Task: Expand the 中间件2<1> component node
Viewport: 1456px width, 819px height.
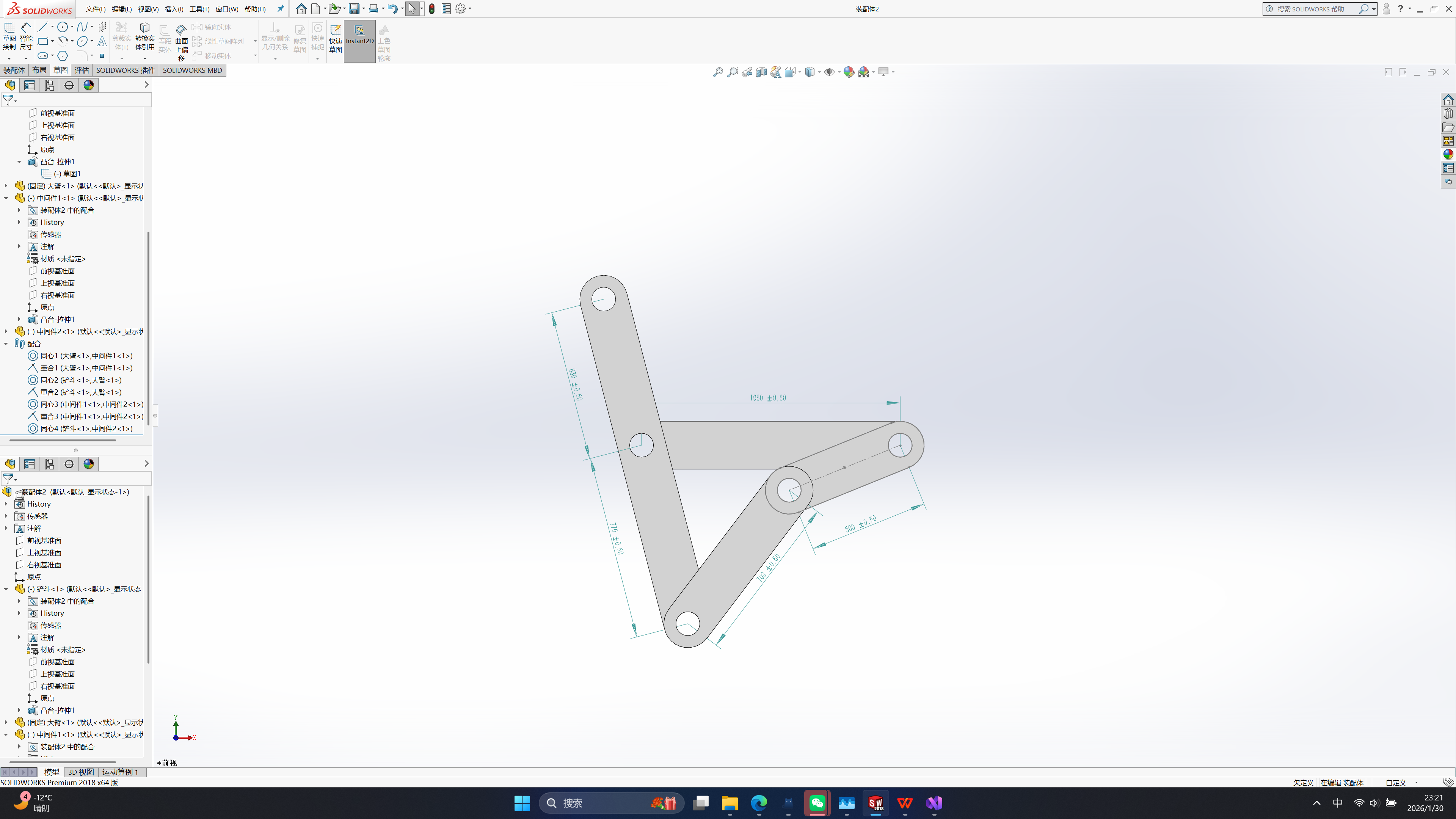Action: point(6,331)
